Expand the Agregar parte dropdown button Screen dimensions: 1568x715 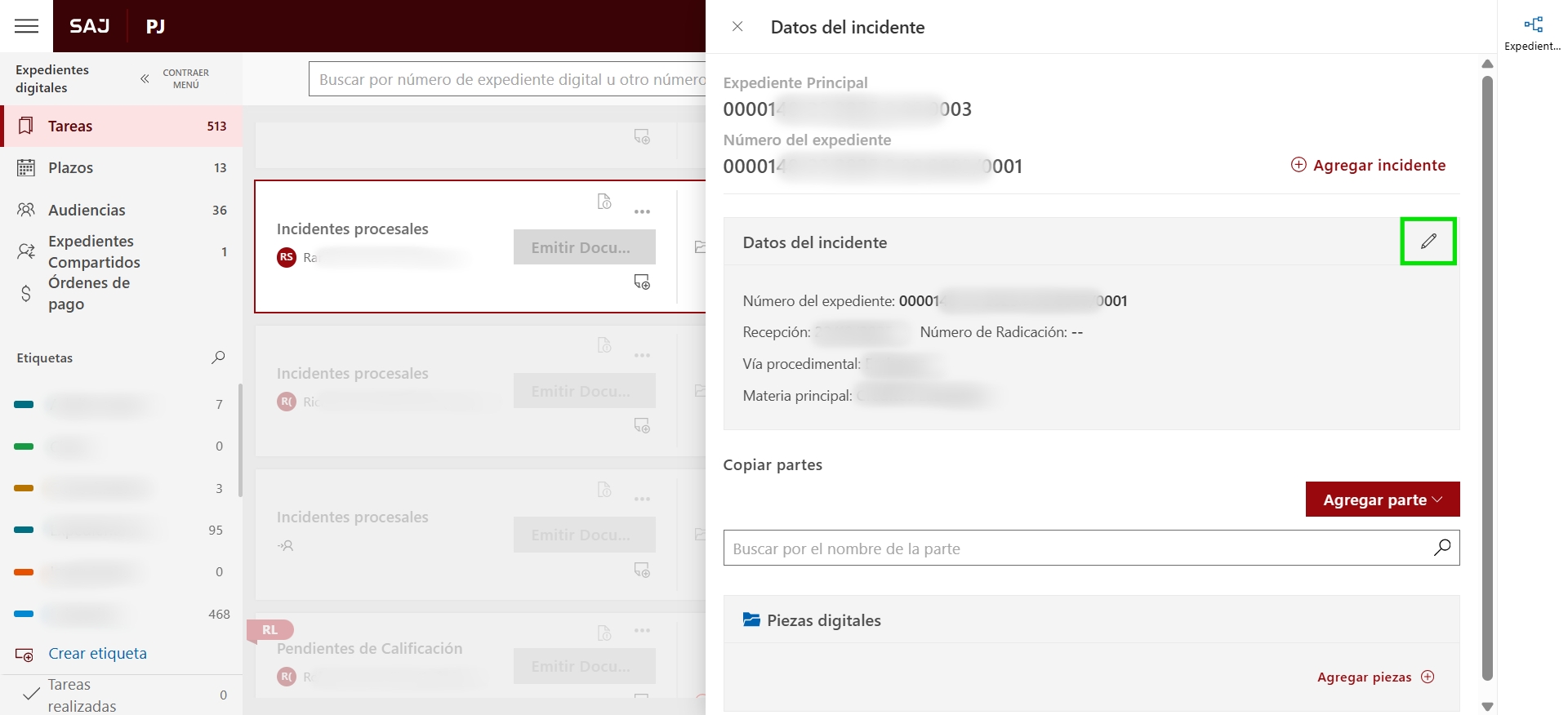(x=1382, y=500)
